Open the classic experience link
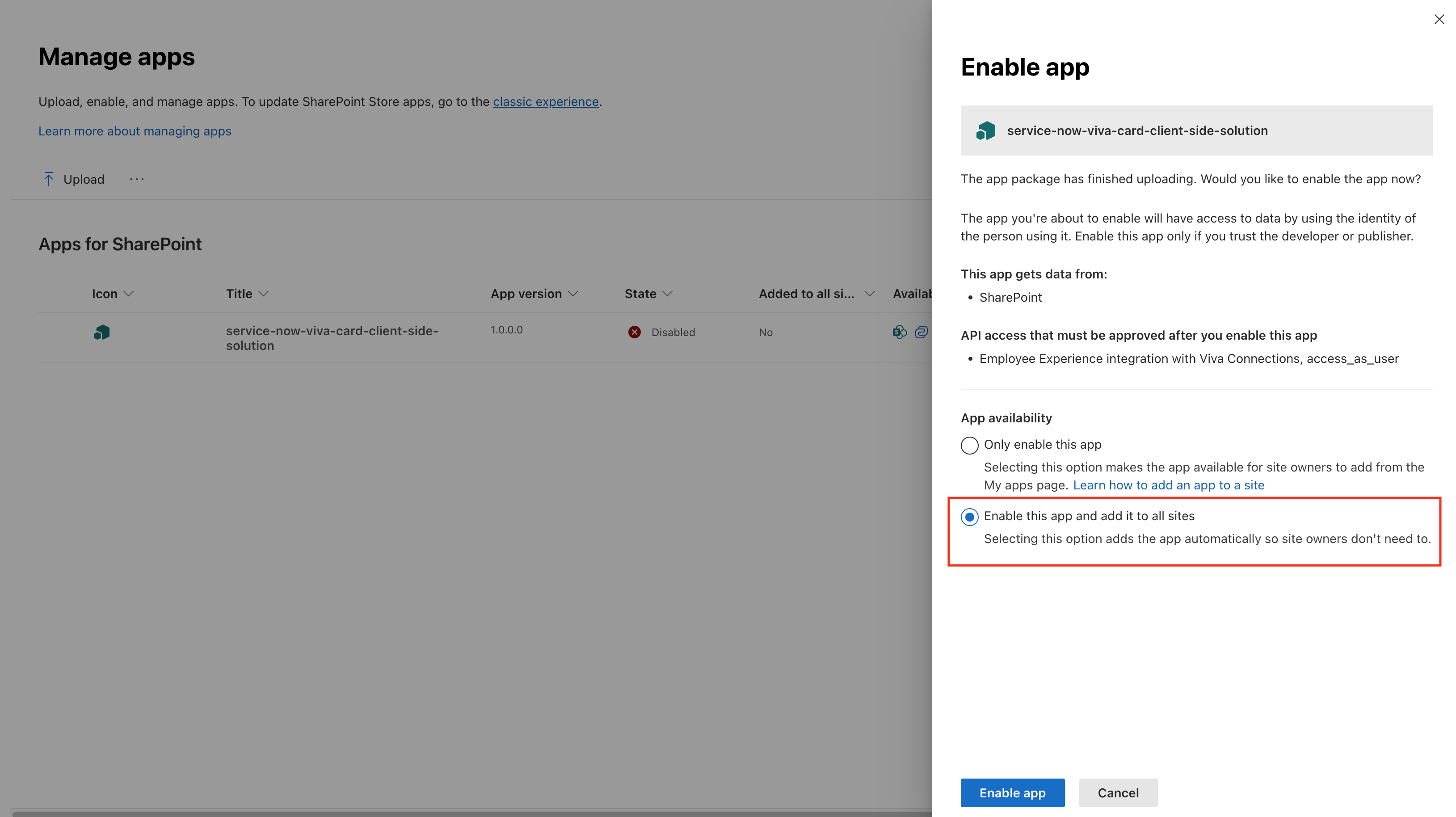1456x817 pixels. [545, 102]
